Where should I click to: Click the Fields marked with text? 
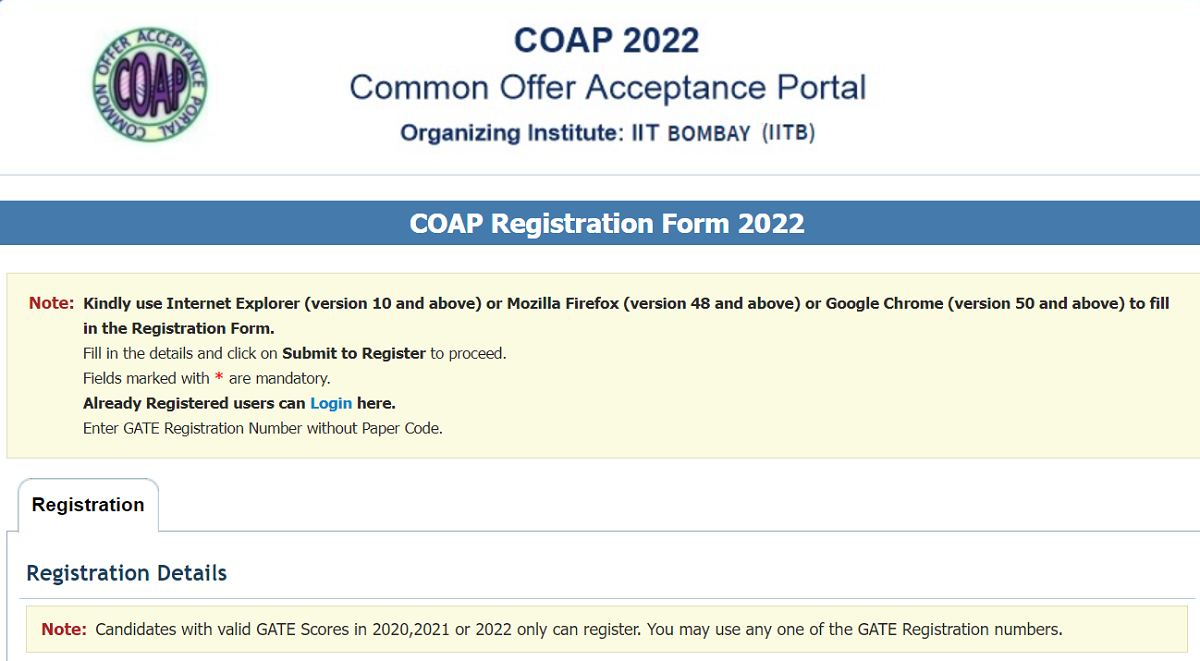point(146,378)
